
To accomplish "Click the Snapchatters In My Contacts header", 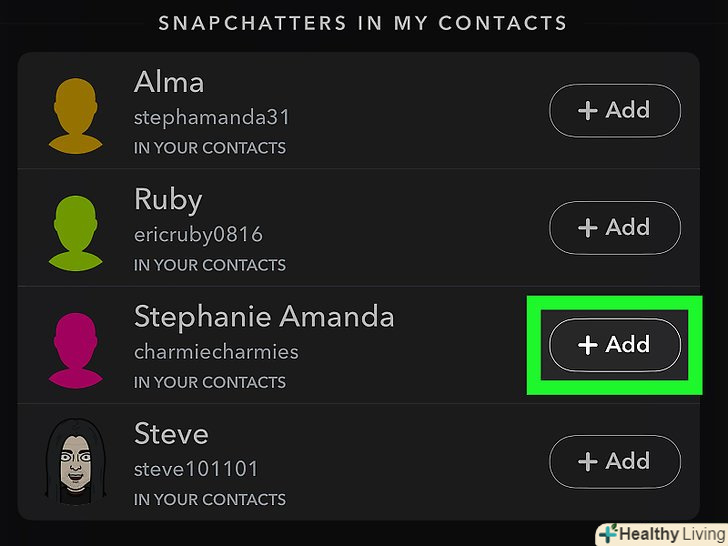I will point(363,22).
